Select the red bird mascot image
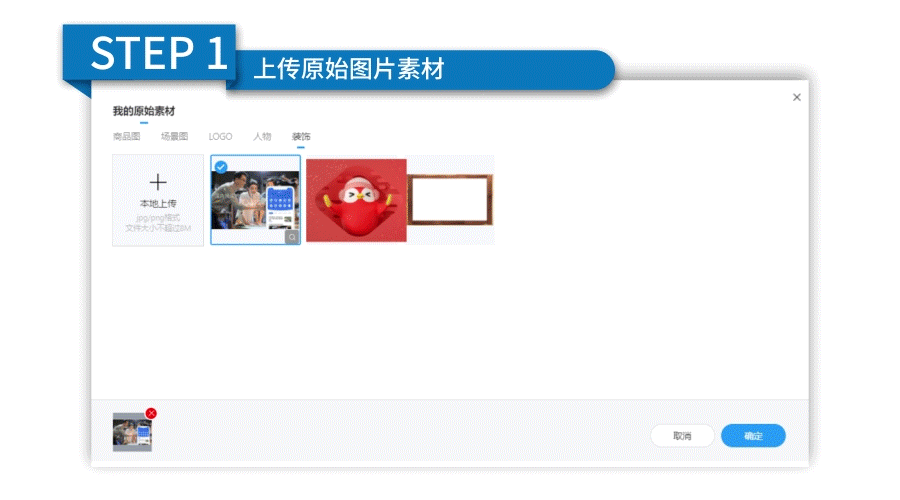The image size is (900, 500). (356, 200)
